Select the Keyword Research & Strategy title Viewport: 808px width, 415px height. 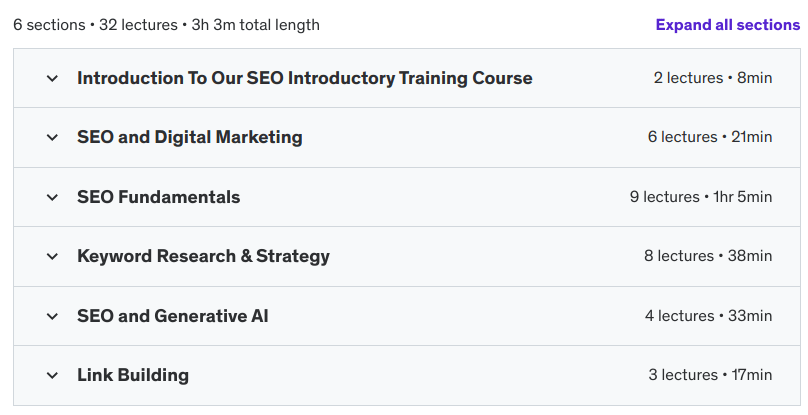[x=203, y=257]
